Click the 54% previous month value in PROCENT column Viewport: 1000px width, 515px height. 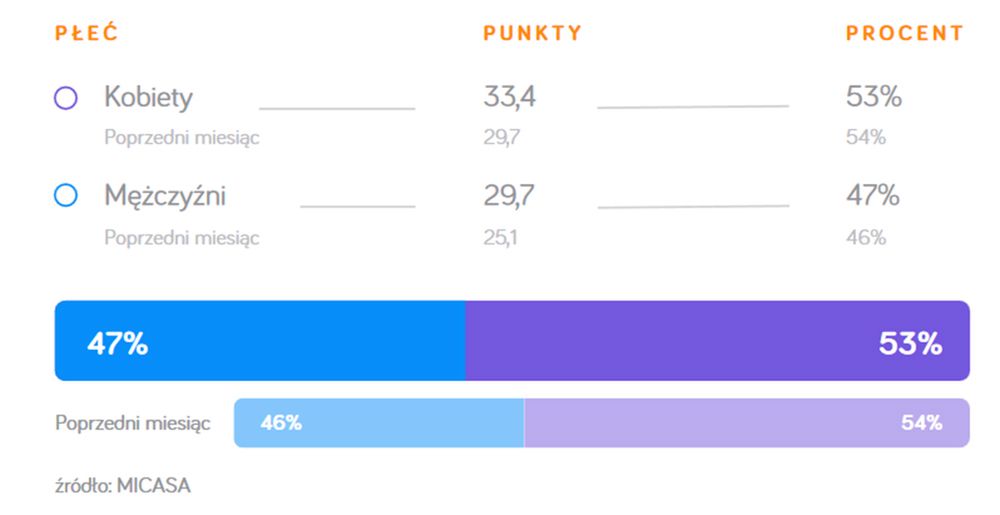coord(865,138)
